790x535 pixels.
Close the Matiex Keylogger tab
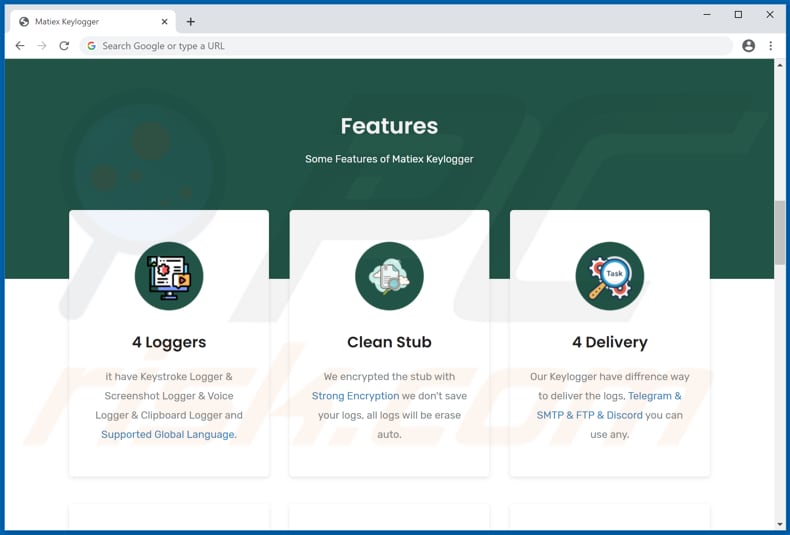point(164,22)
